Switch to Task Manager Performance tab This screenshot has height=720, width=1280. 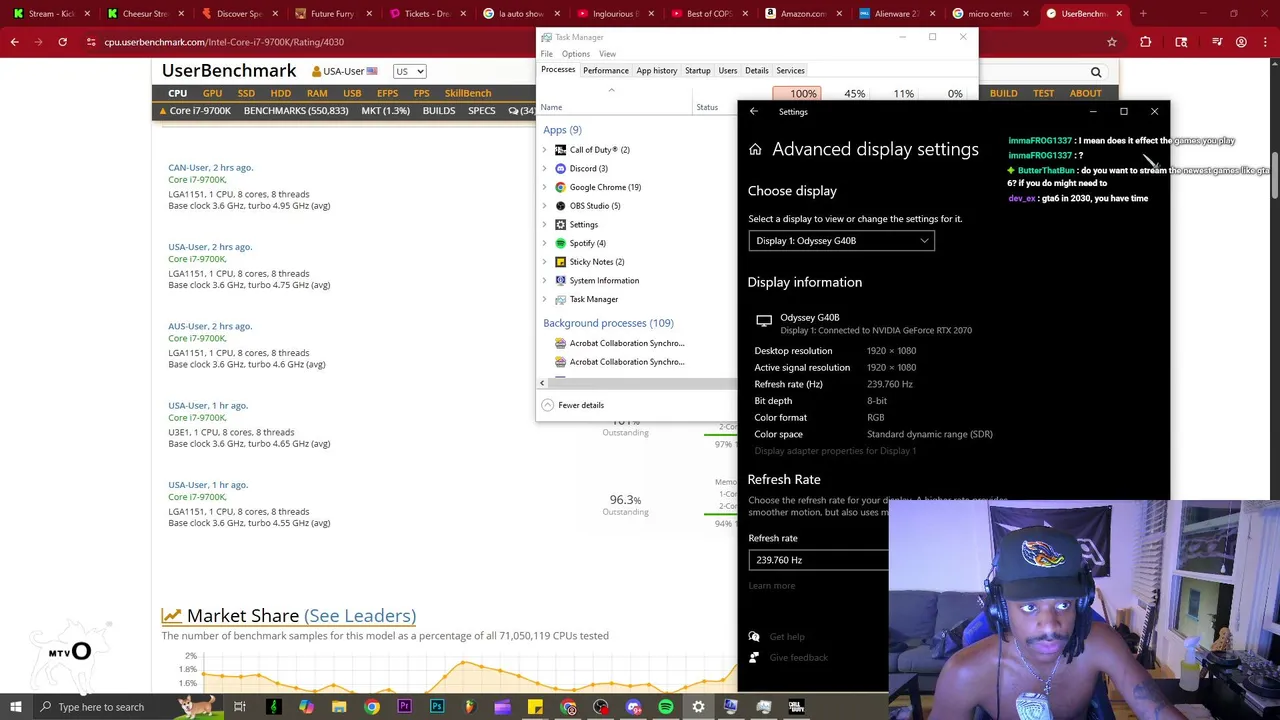tap(606, 70)
